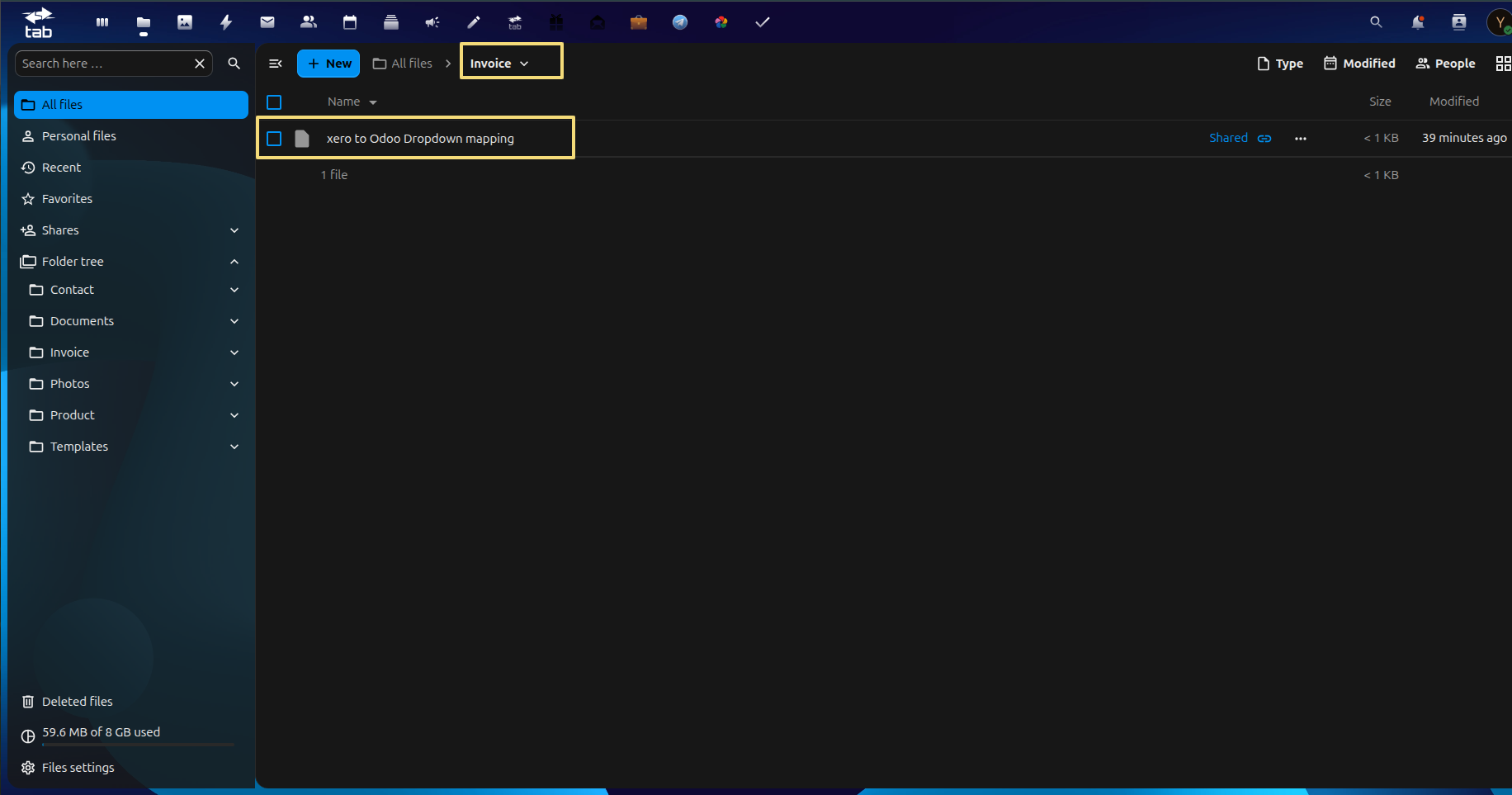Expand the Documents folder chevron

click(234, 321)
